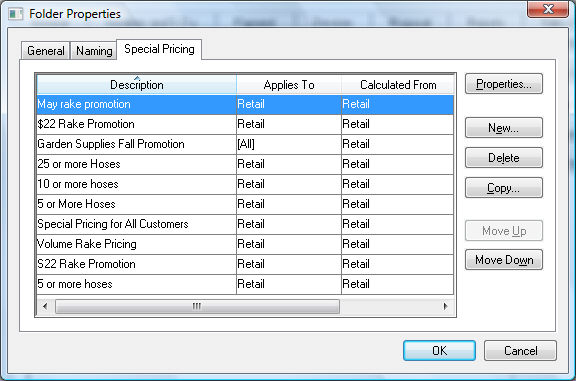Cancel the Folder Properties dialog
This screenshot has height=381, width=576.
pyautogui.click(x=520, y=351)
